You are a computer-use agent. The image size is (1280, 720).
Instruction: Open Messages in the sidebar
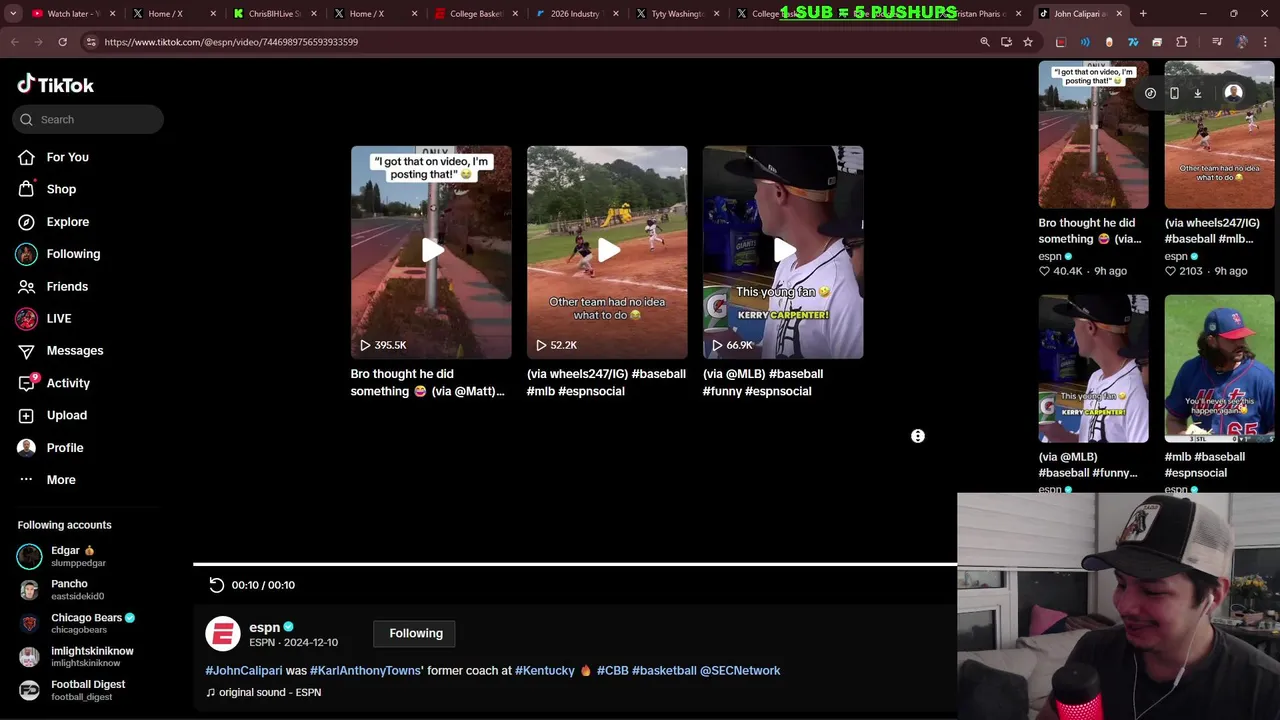click(x=74, y=350)
